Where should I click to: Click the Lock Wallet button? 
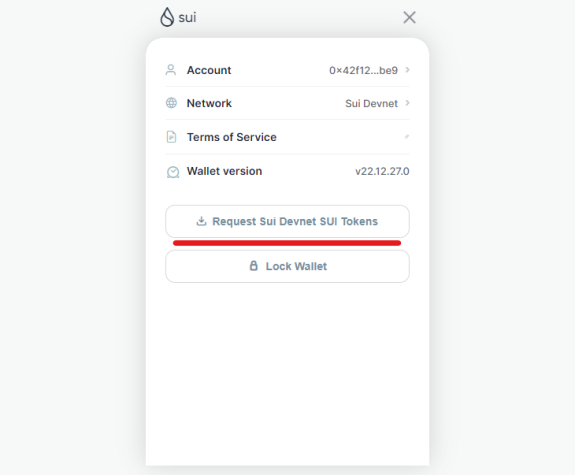tap(287, 266)
